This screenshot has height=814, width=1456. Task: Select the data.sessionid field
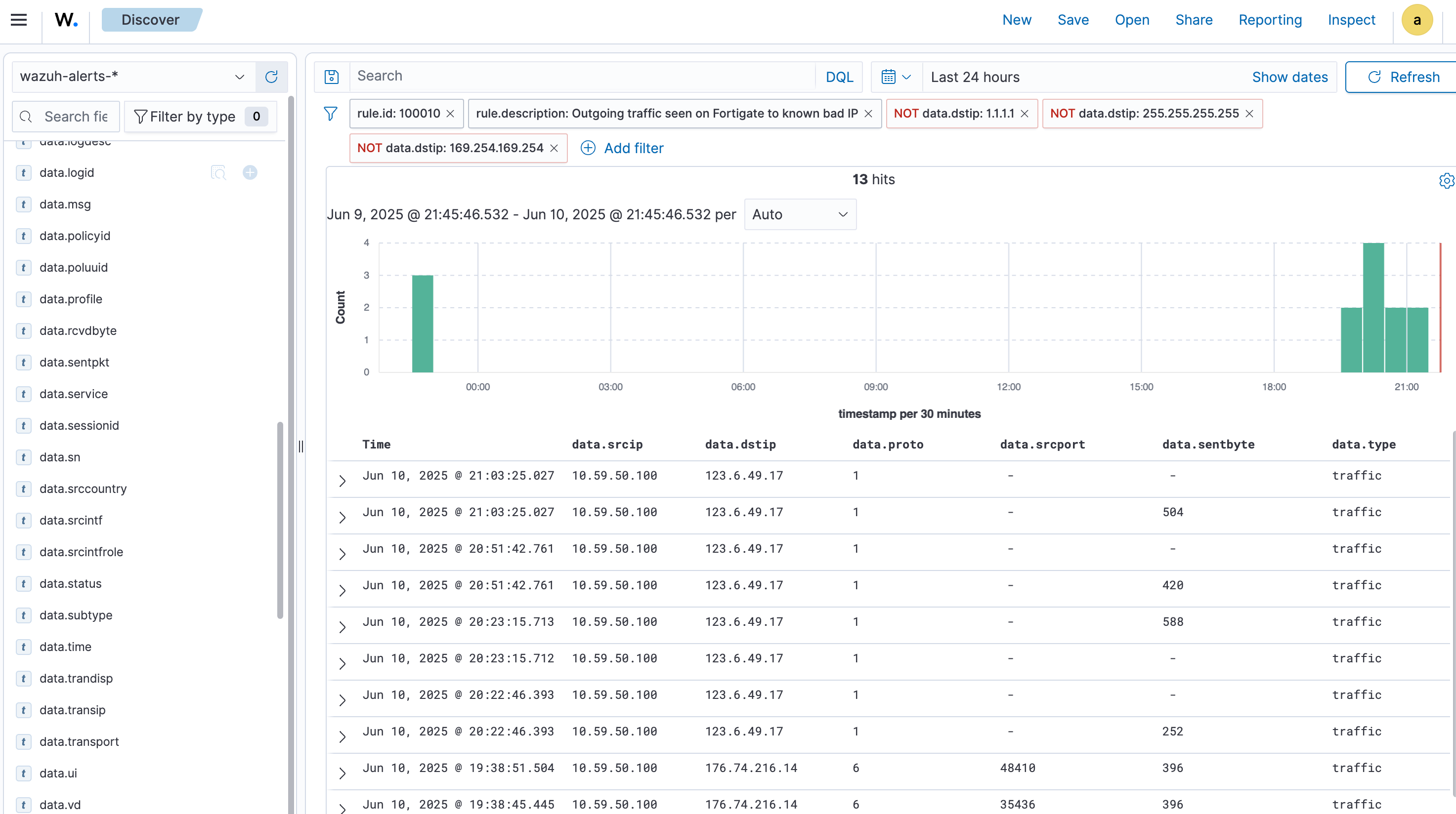79,426
